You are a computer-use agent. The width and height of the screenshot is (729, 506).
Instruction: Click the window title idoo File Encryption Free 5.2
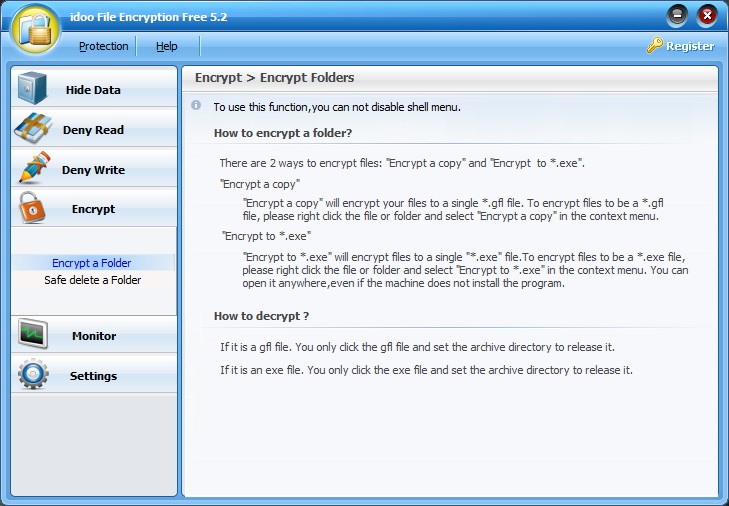[149, 17]
